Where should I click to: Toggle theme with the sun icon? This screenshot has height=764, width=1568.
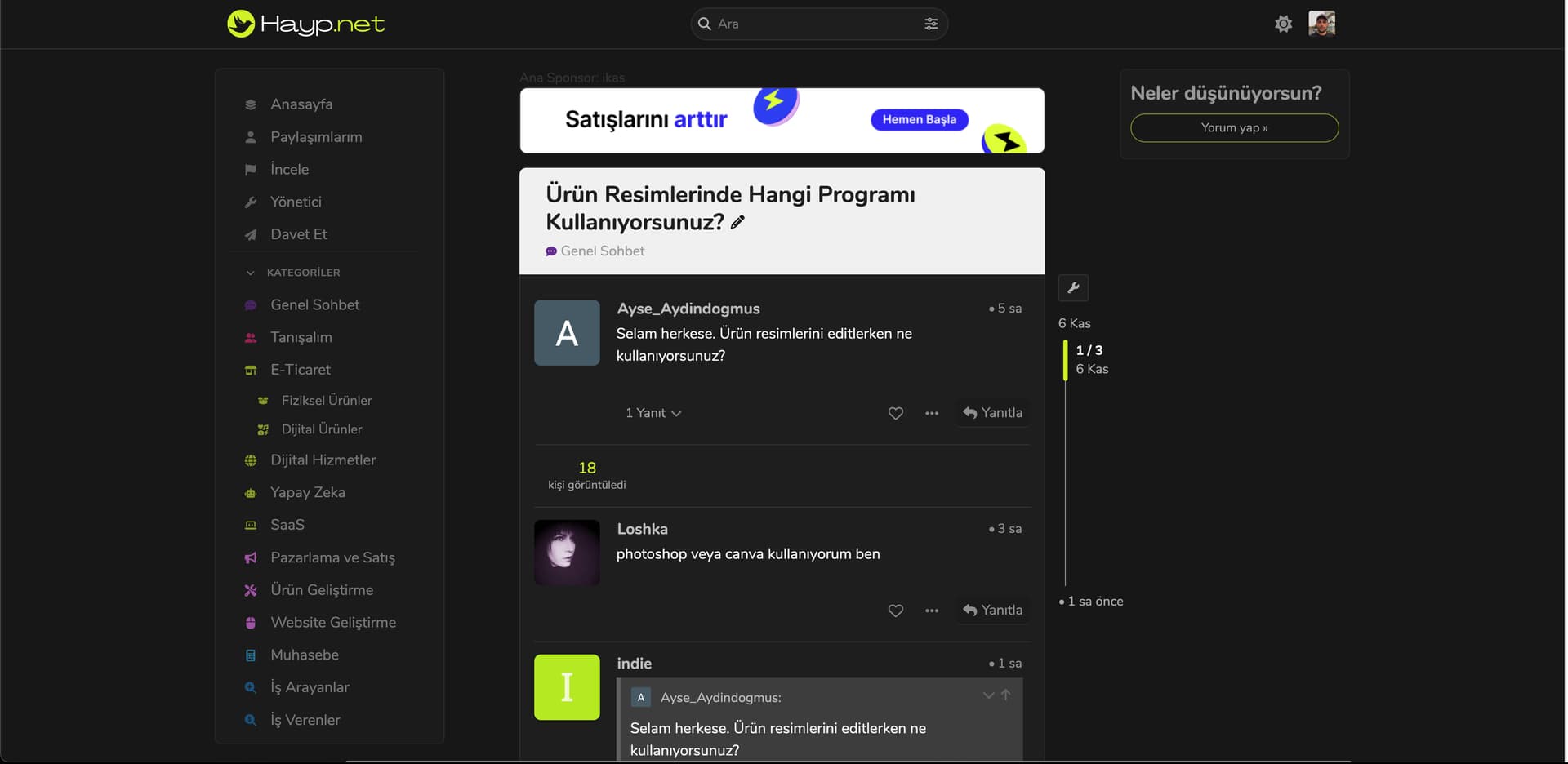1283,24
